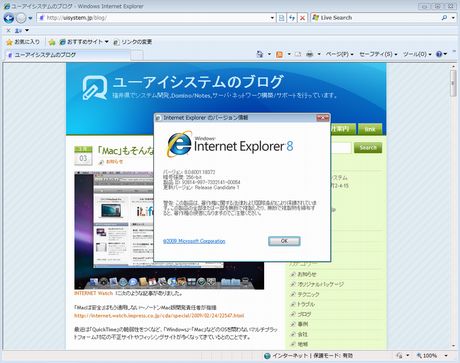Expand the Print options dropdown arrow
Screen dimensions: 460x363
point(319,54)
